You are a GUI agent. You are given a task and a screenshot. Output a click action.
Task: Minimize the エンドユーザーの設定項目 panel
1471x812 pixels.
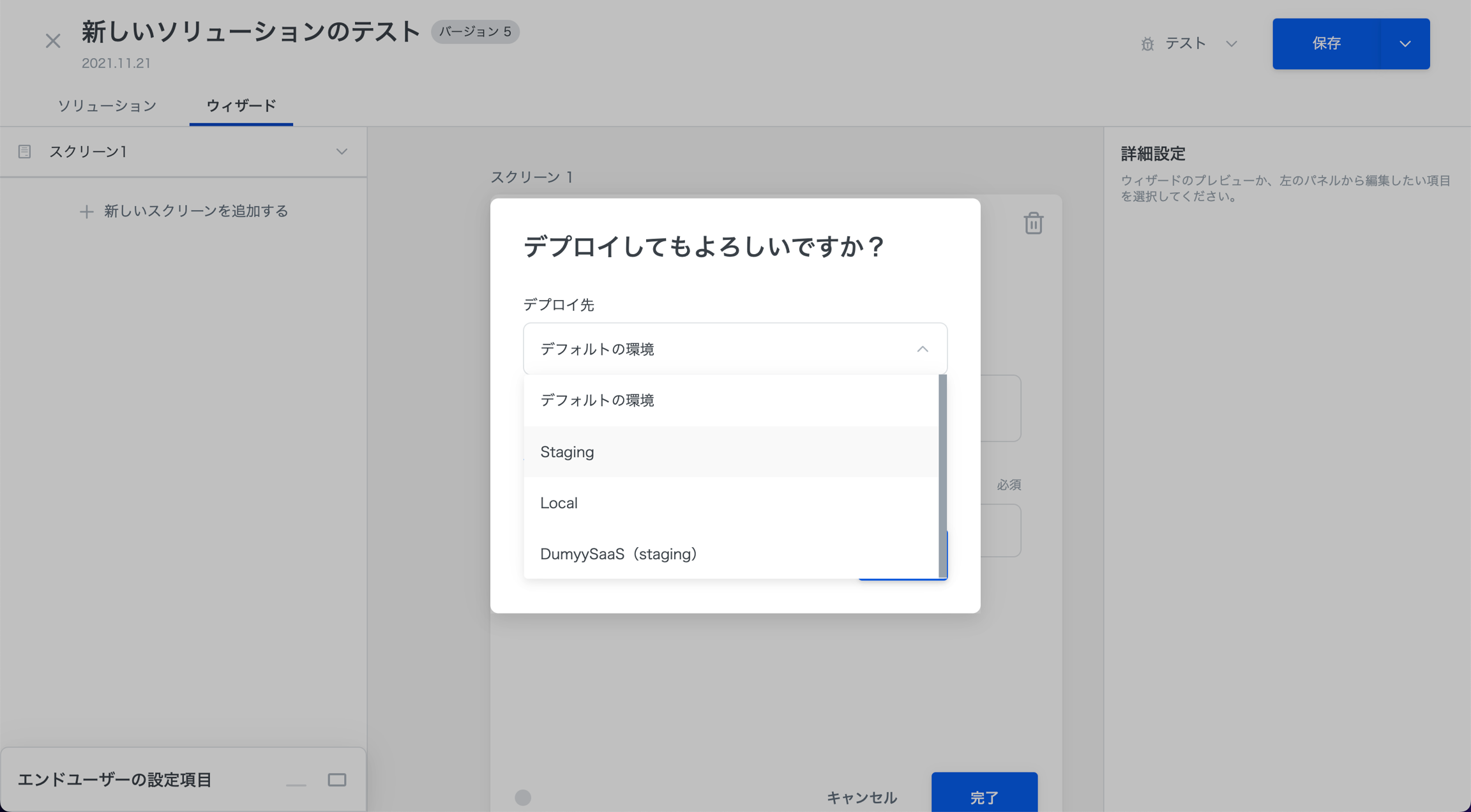(x=296, y=781)
